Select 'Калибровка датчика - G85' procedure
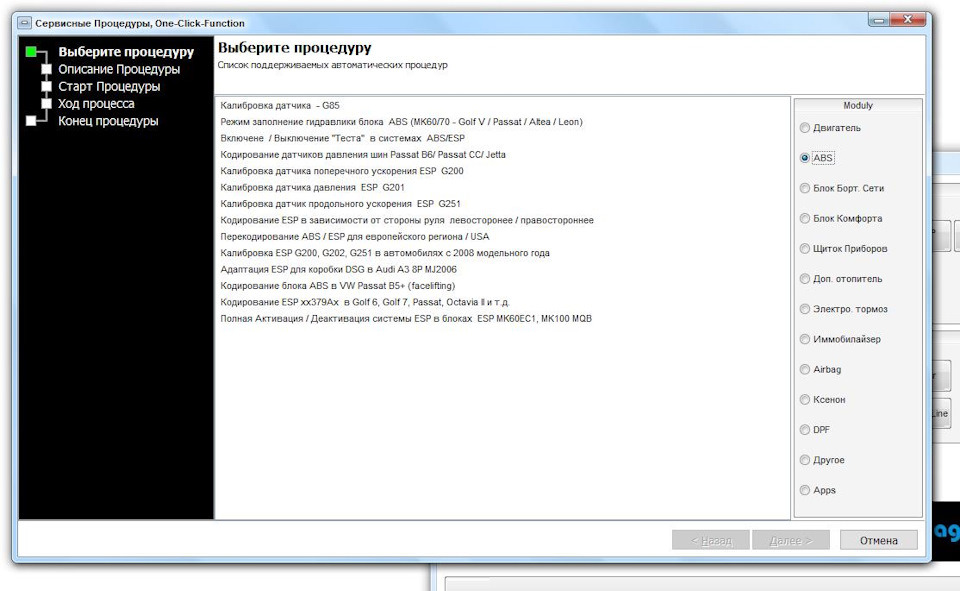Screen dimensions: 960x591 coord(280,105)
